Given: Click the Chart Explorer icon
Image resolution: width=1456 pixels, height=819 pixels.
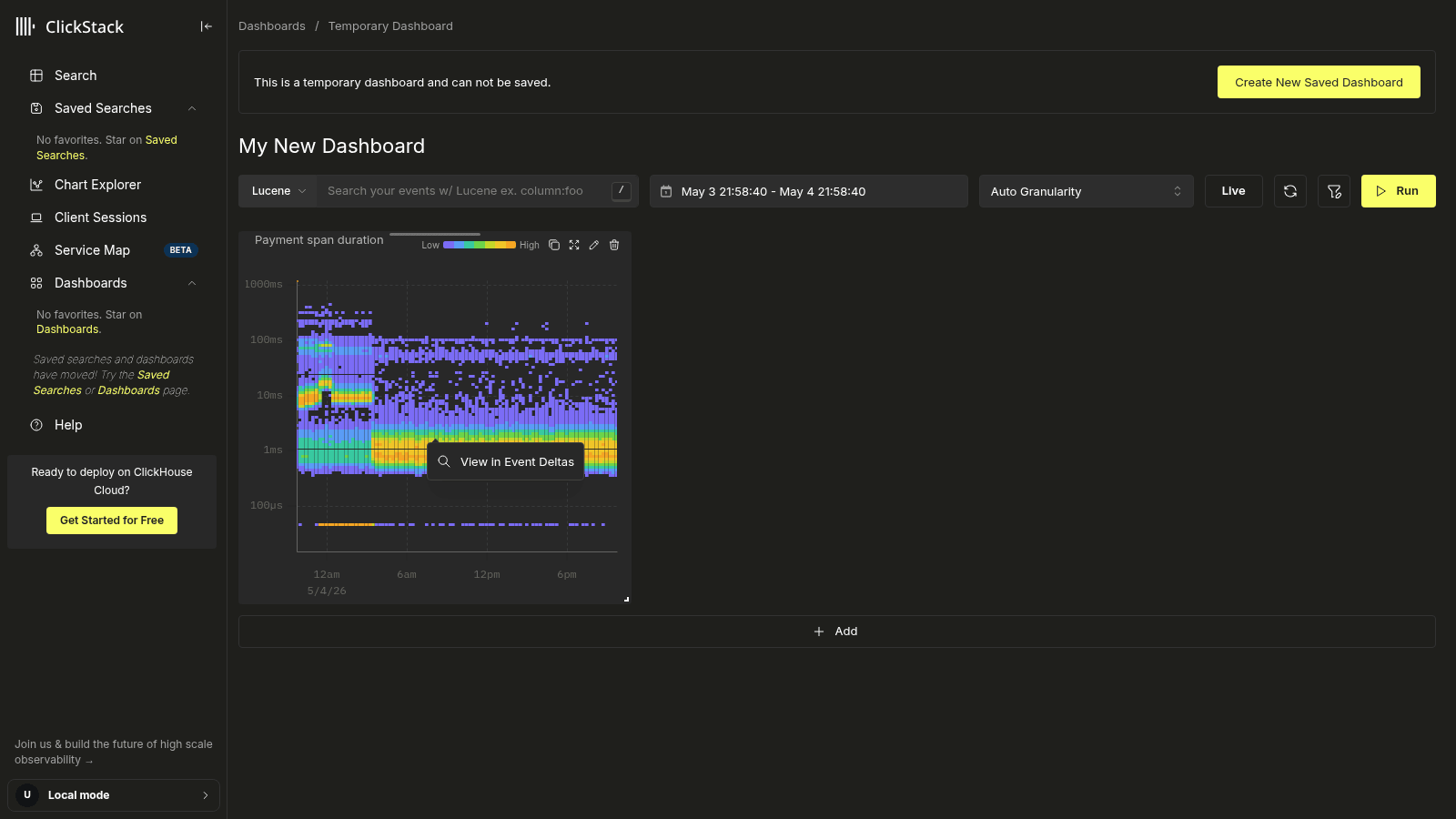Looking at the screenshot, I should point(36,185).
